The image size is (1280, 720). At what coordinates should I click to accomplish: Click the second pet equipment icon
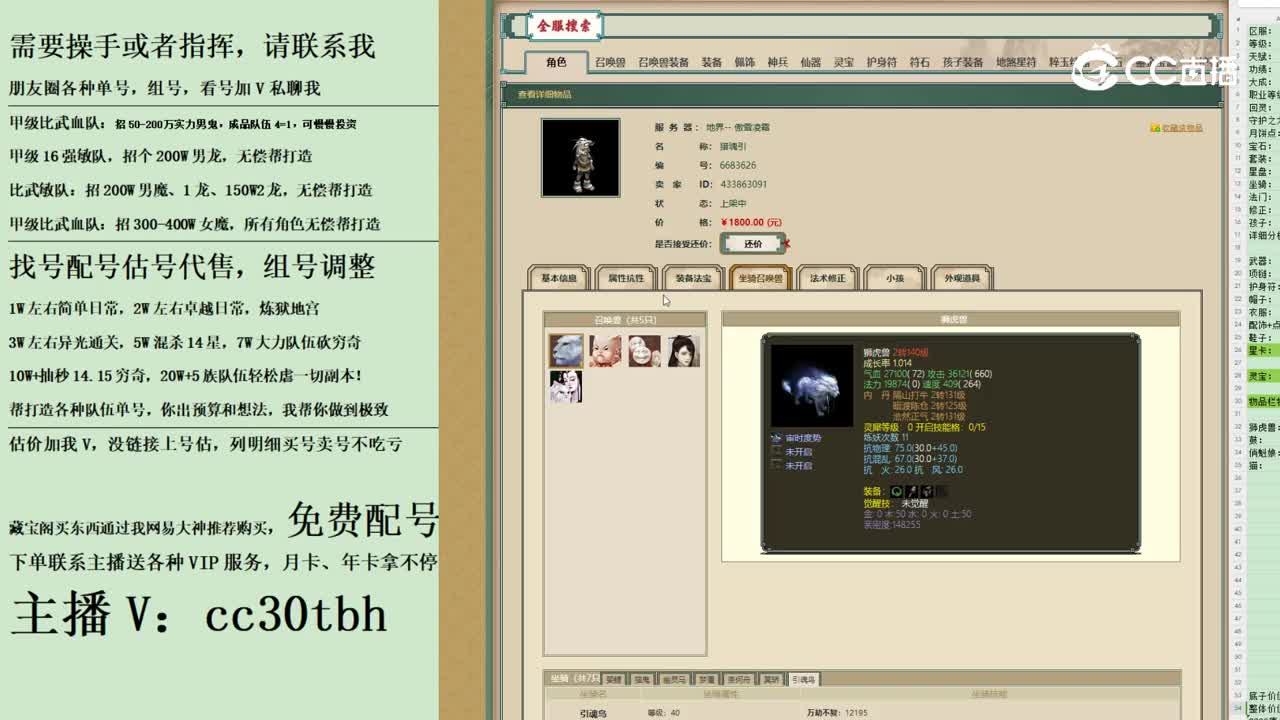912,491
